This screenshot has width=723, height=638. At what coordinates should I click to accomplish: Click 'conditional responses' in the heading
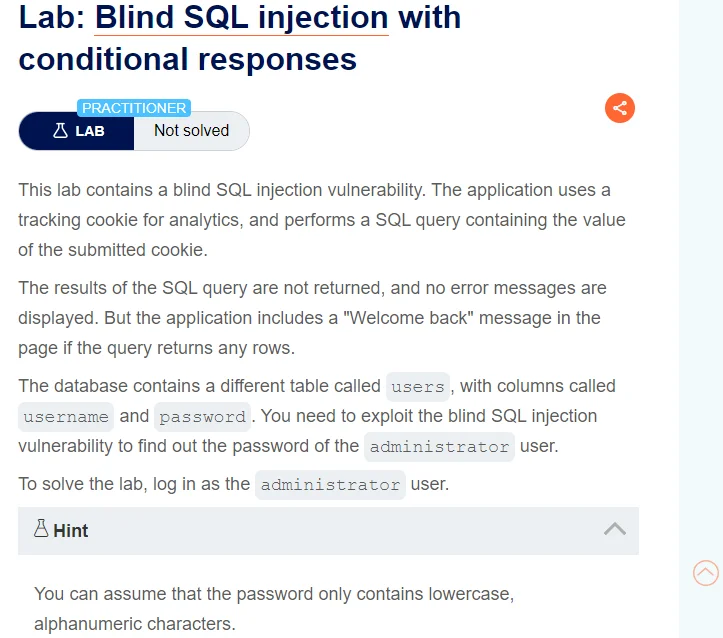click(x=188, y=59)
